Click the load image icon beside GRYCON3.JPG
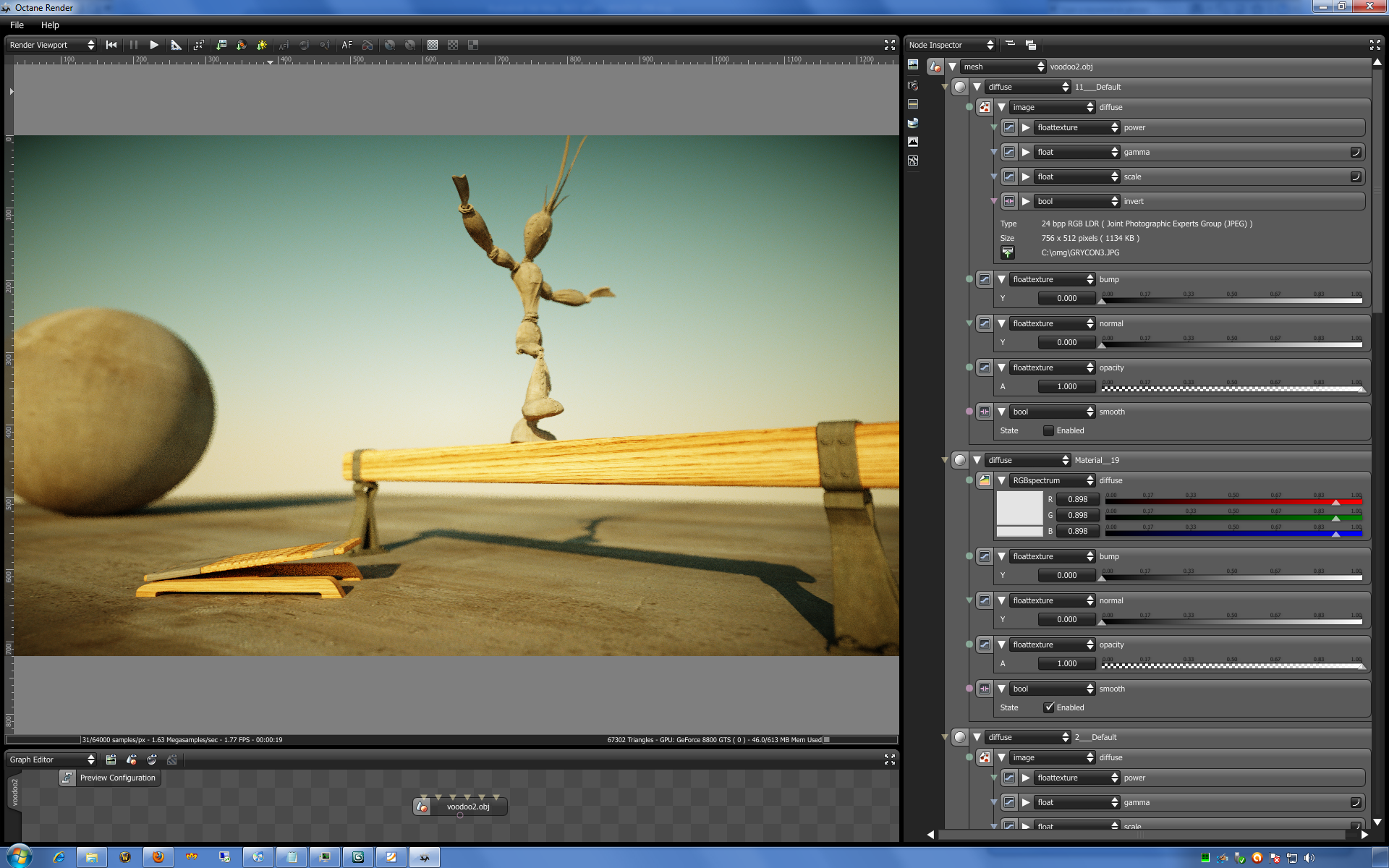 pyautogui.click(x=1008, y=252)
